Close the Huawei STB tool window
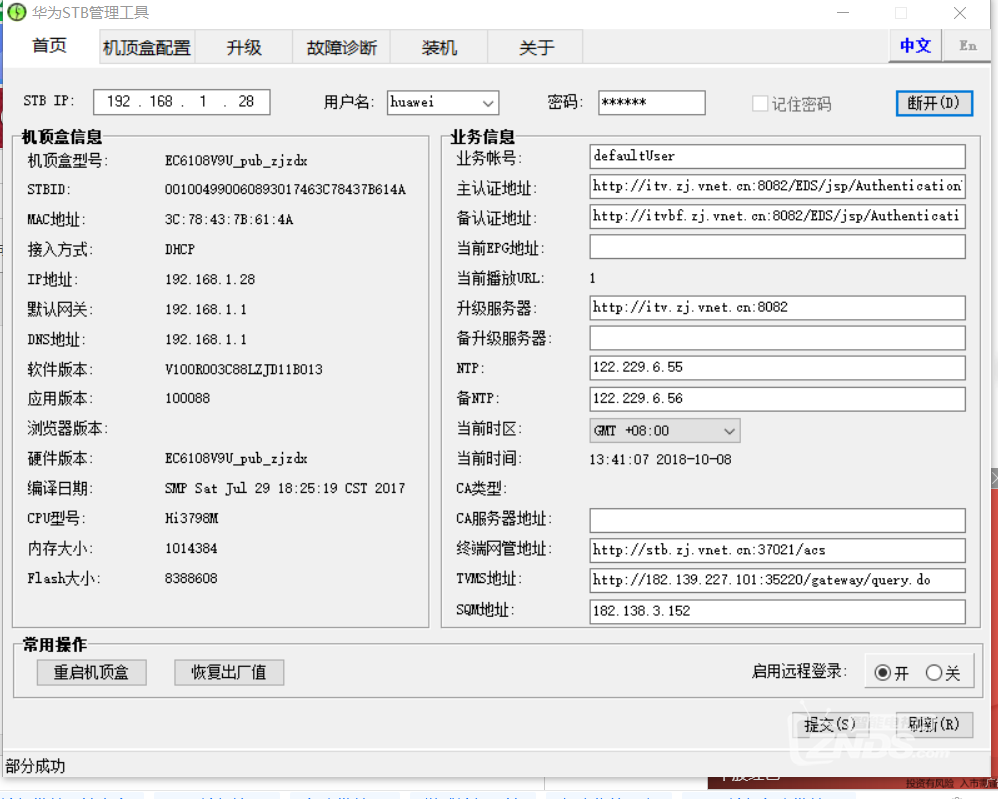The height and width of the screenshot is (799, 998). coord(960,13)
